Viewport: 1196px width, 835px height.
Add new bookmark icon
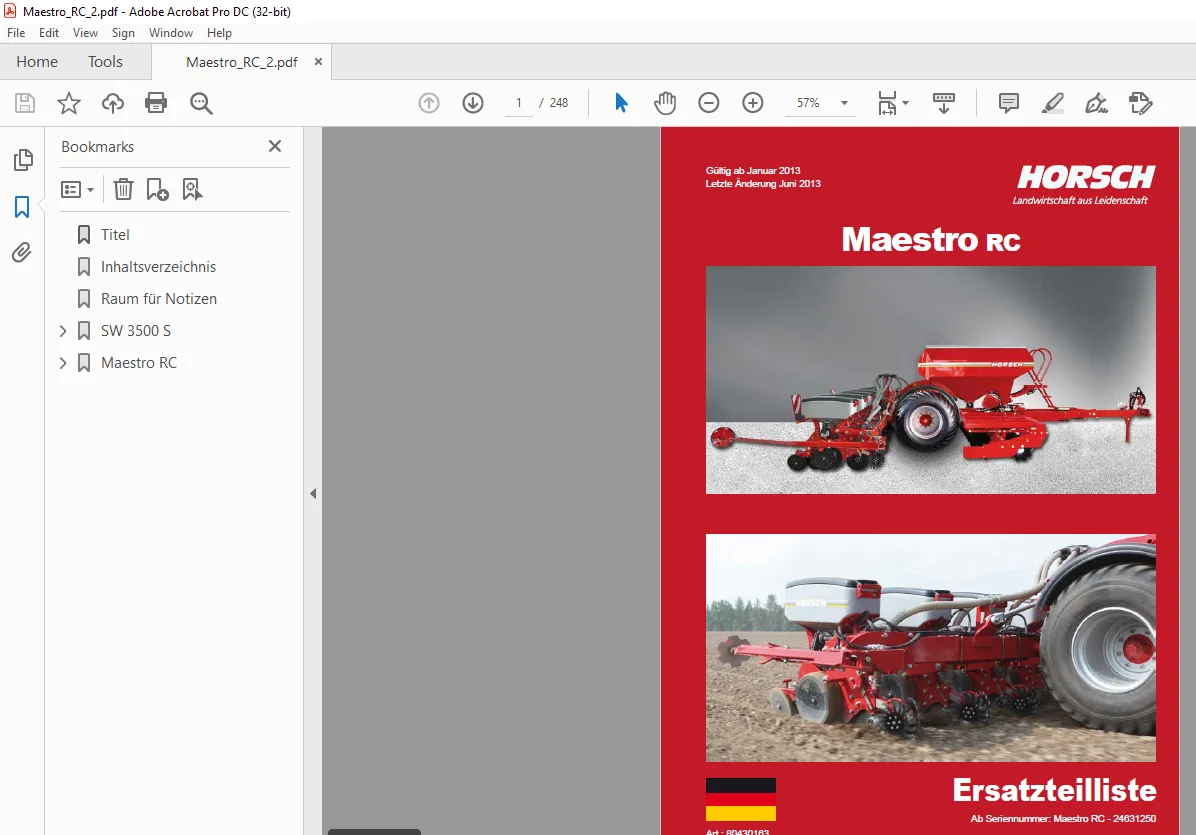157,189
